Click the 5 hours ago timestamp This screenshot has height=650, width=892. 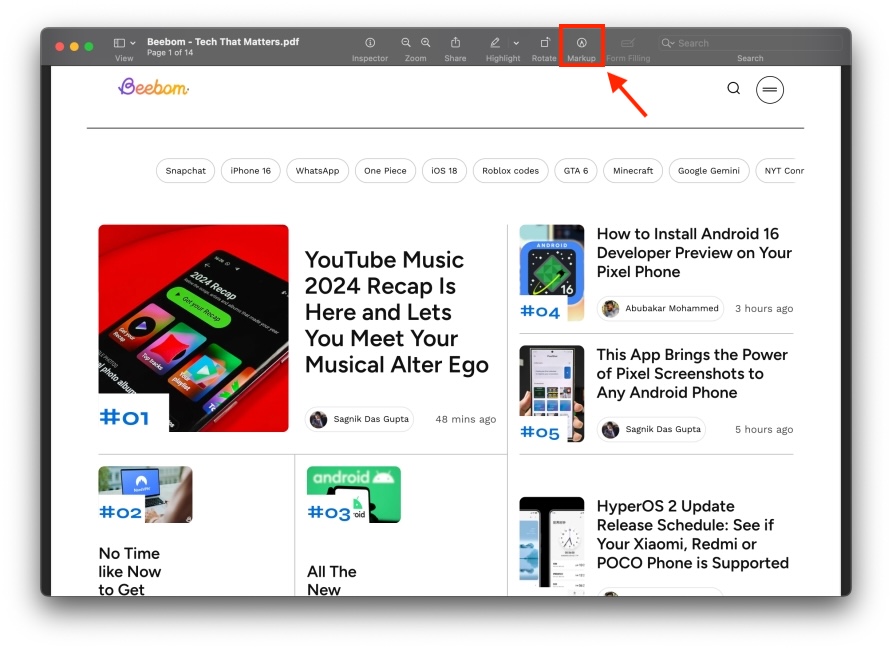point(764,429)
